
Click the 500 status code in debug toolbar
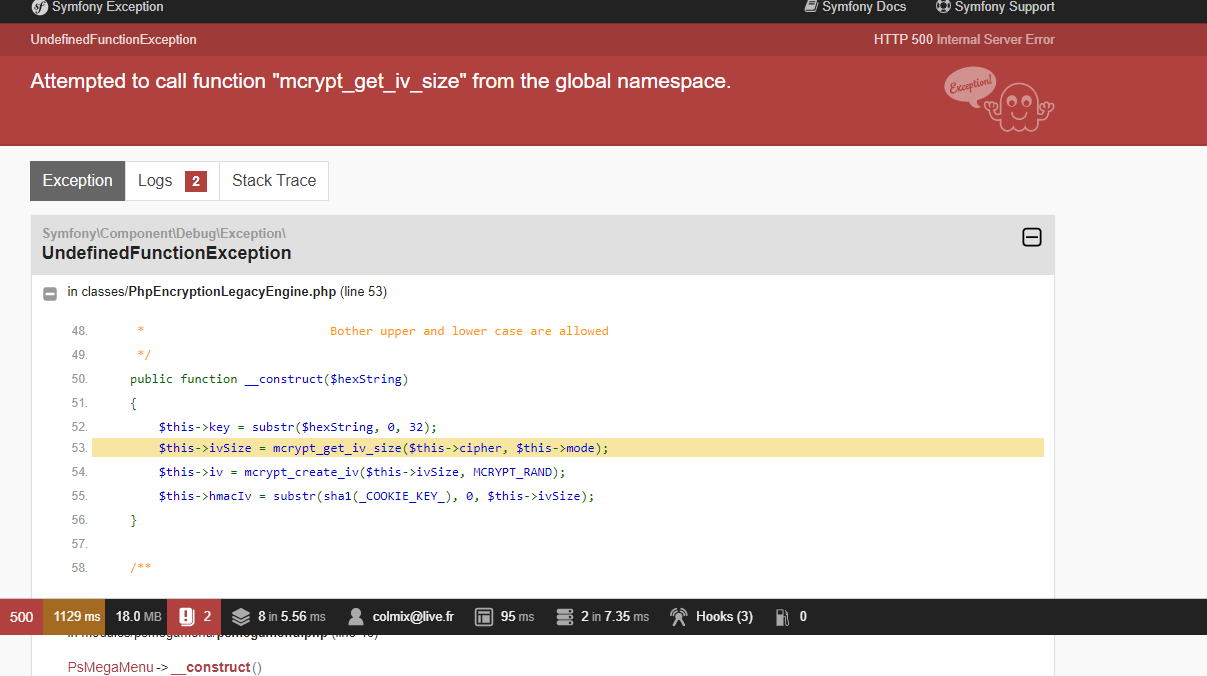(x=22, y=617)
